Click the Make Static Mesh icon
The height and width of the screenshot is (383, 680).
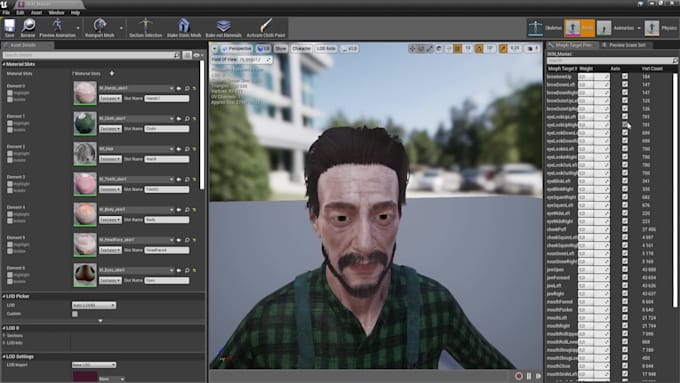(183, 25)
